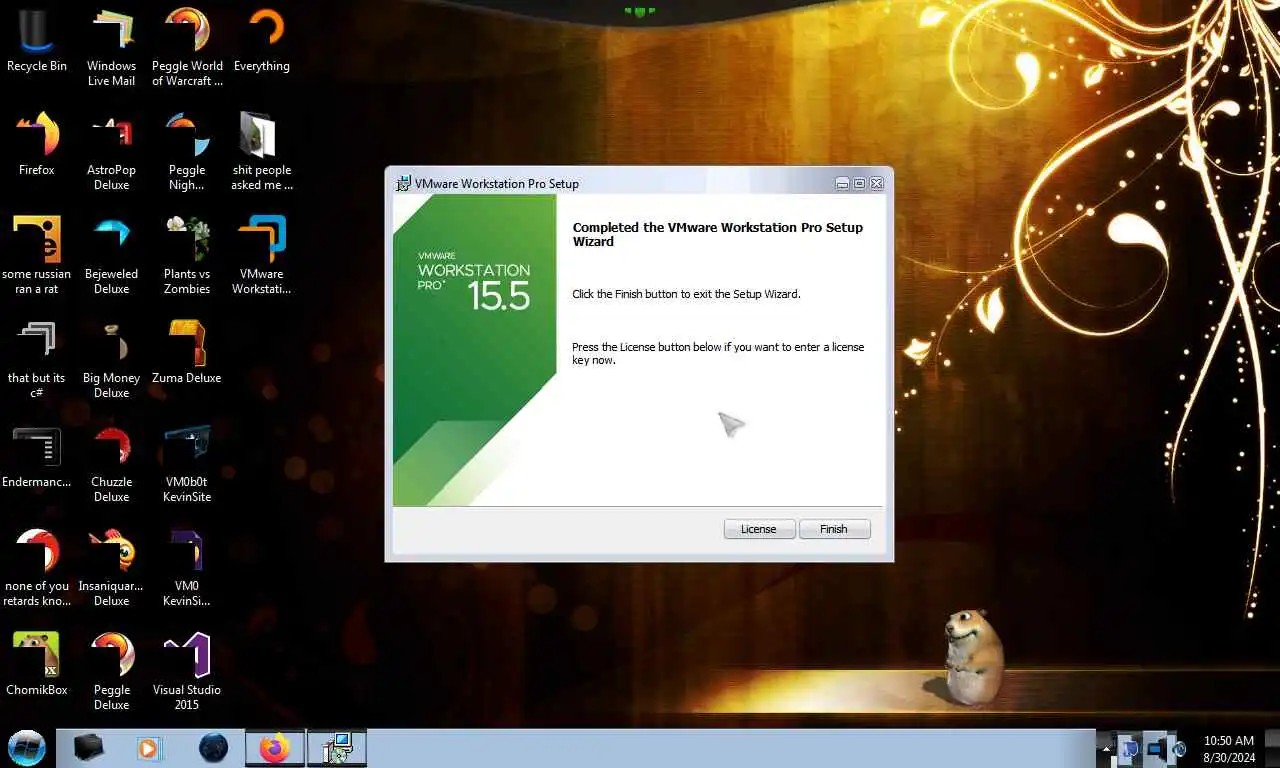This screenshot has width=1280, height=768.
Task: Select Big Money Deluxe desktop icon
Action: pyautogui.click(x=112, y=360)
